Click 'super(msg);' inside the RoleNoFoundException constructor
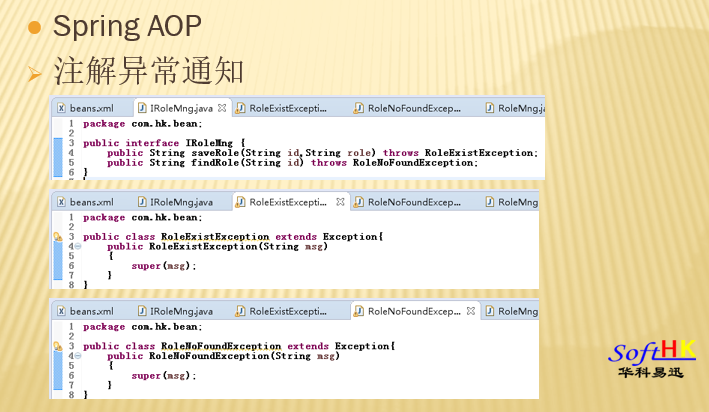The height and width of the screenshot is (412, 709). pyautogui.click(x=164, y=376)
